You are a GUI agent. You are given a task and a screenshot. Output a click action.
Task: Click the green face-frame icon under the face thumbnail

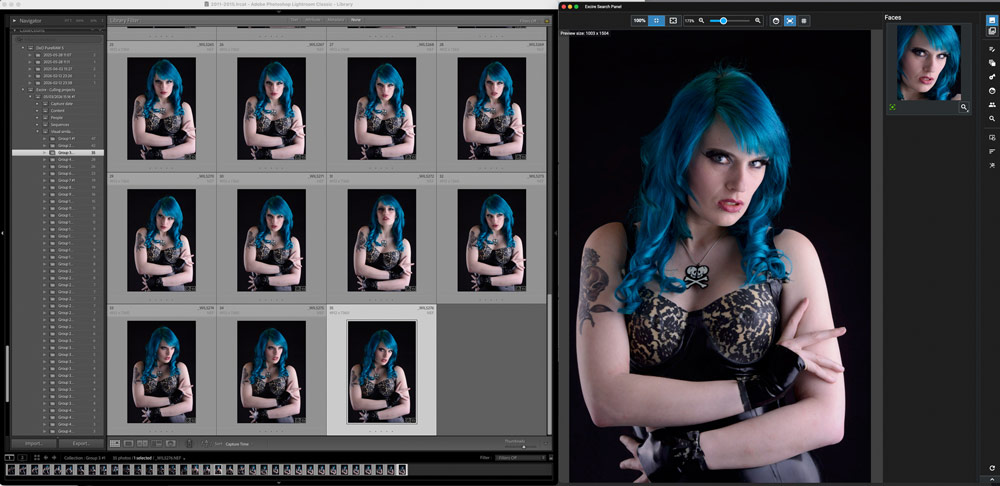[x=892, y=108]
